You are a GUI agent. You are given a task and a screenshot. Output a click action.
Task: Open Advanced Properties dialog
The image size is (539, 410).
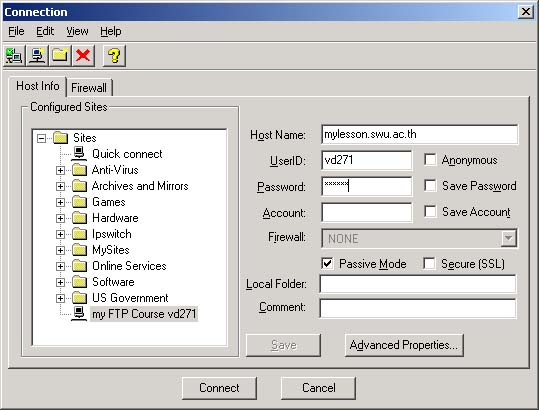(x=404, y=345)
